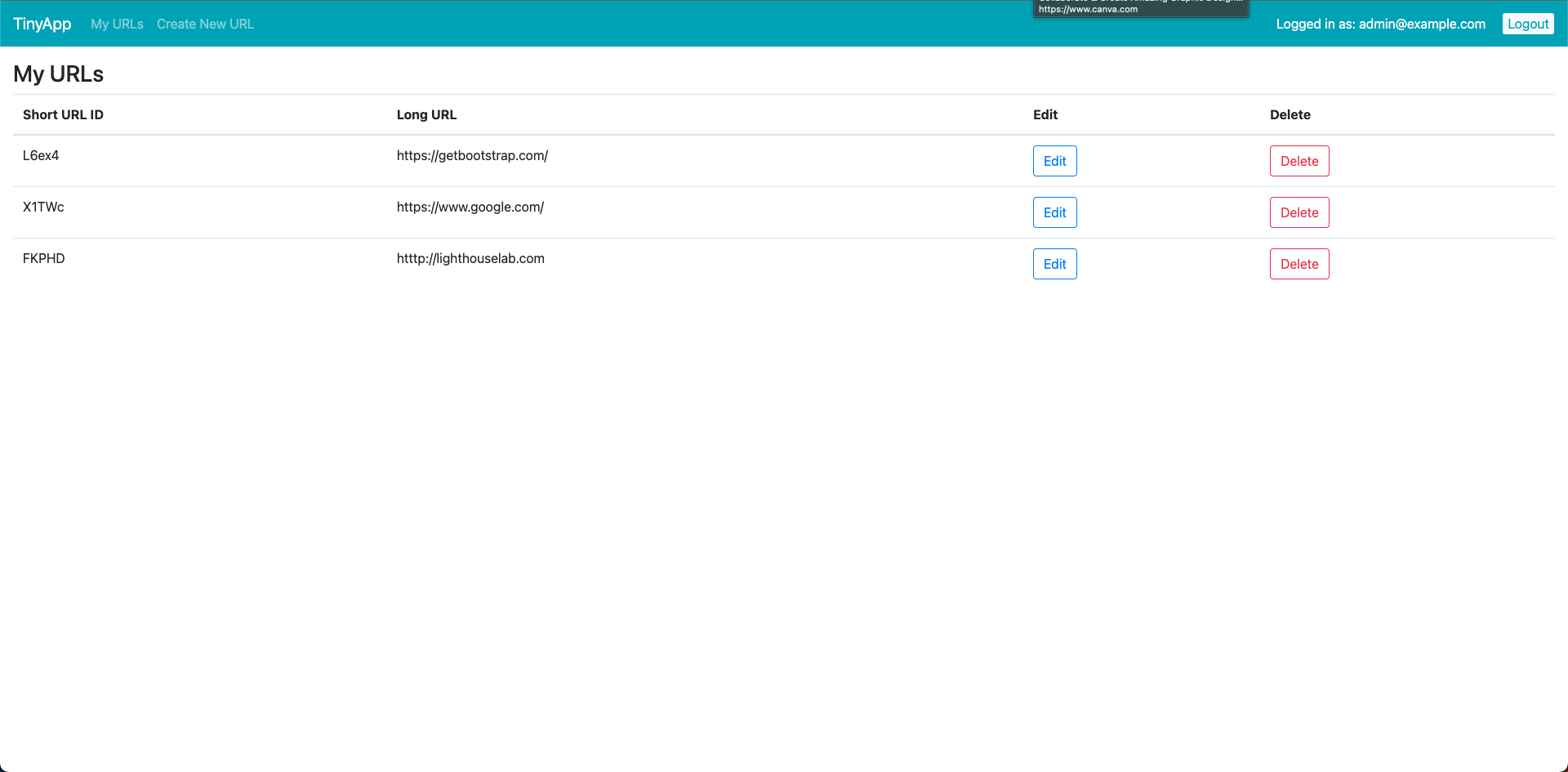The height and width of the screenshot is (772, 1568).
Task: Open Create New URL page
Action: [205, 25]
